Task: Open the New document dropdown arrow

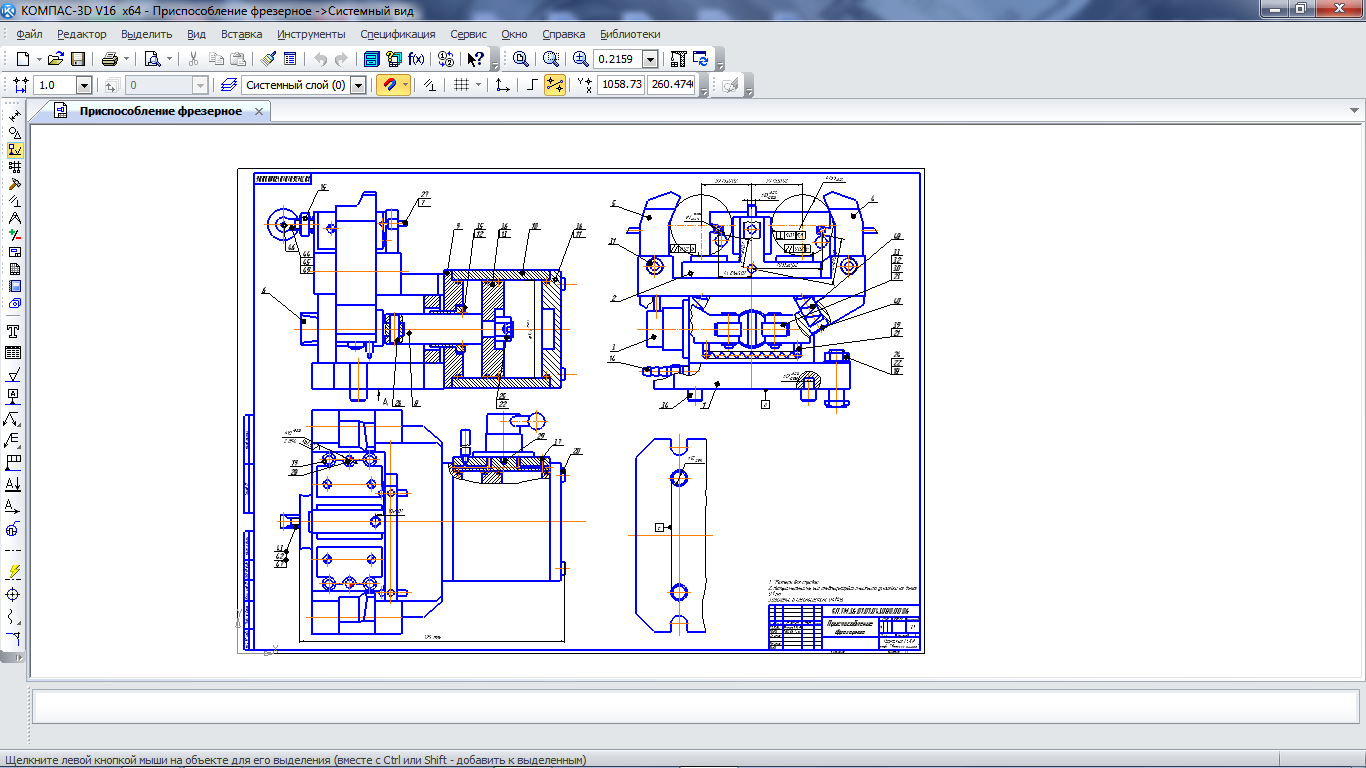Action: click(x=38, y=59)
